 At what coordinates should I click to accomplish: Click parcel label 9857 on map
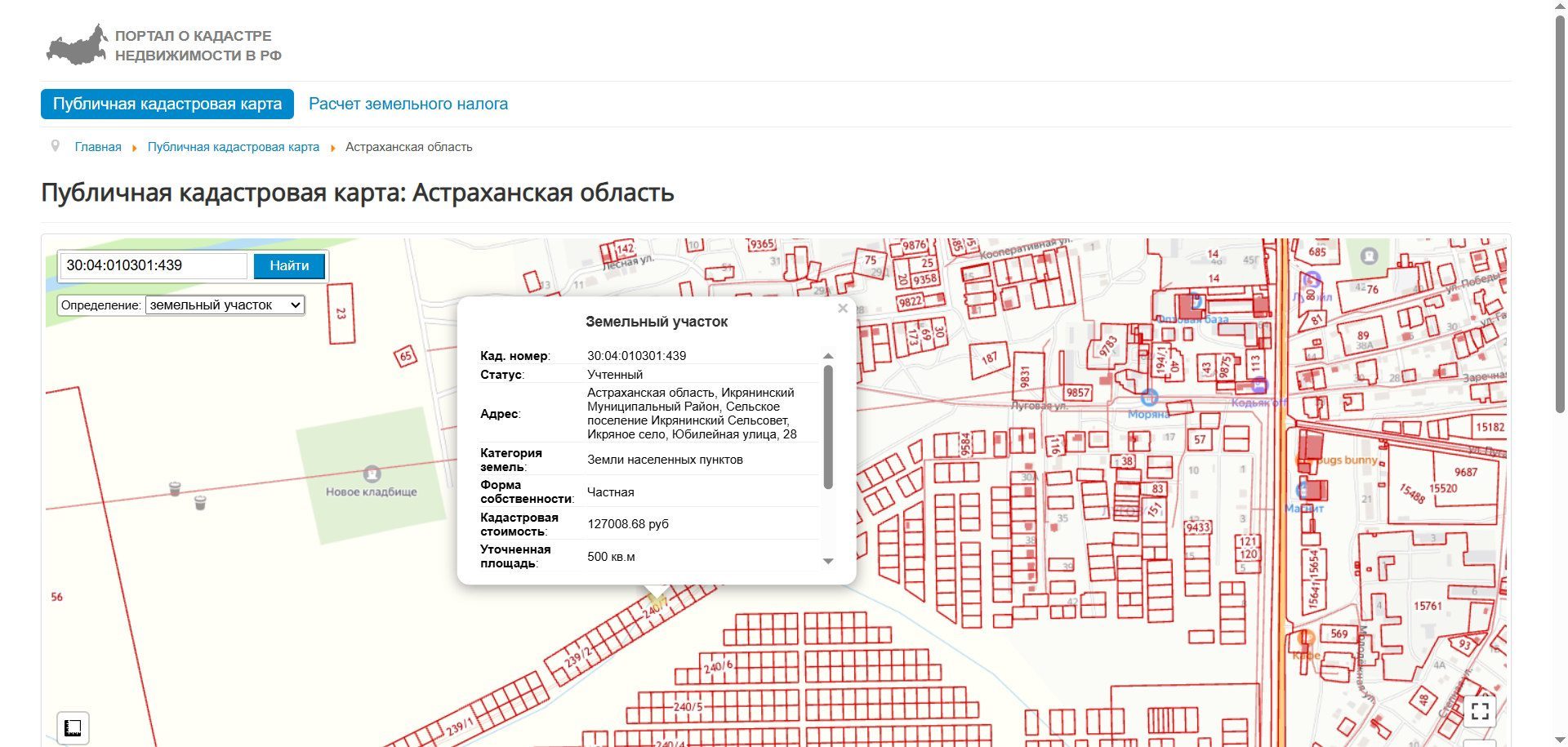[1078, 393]
